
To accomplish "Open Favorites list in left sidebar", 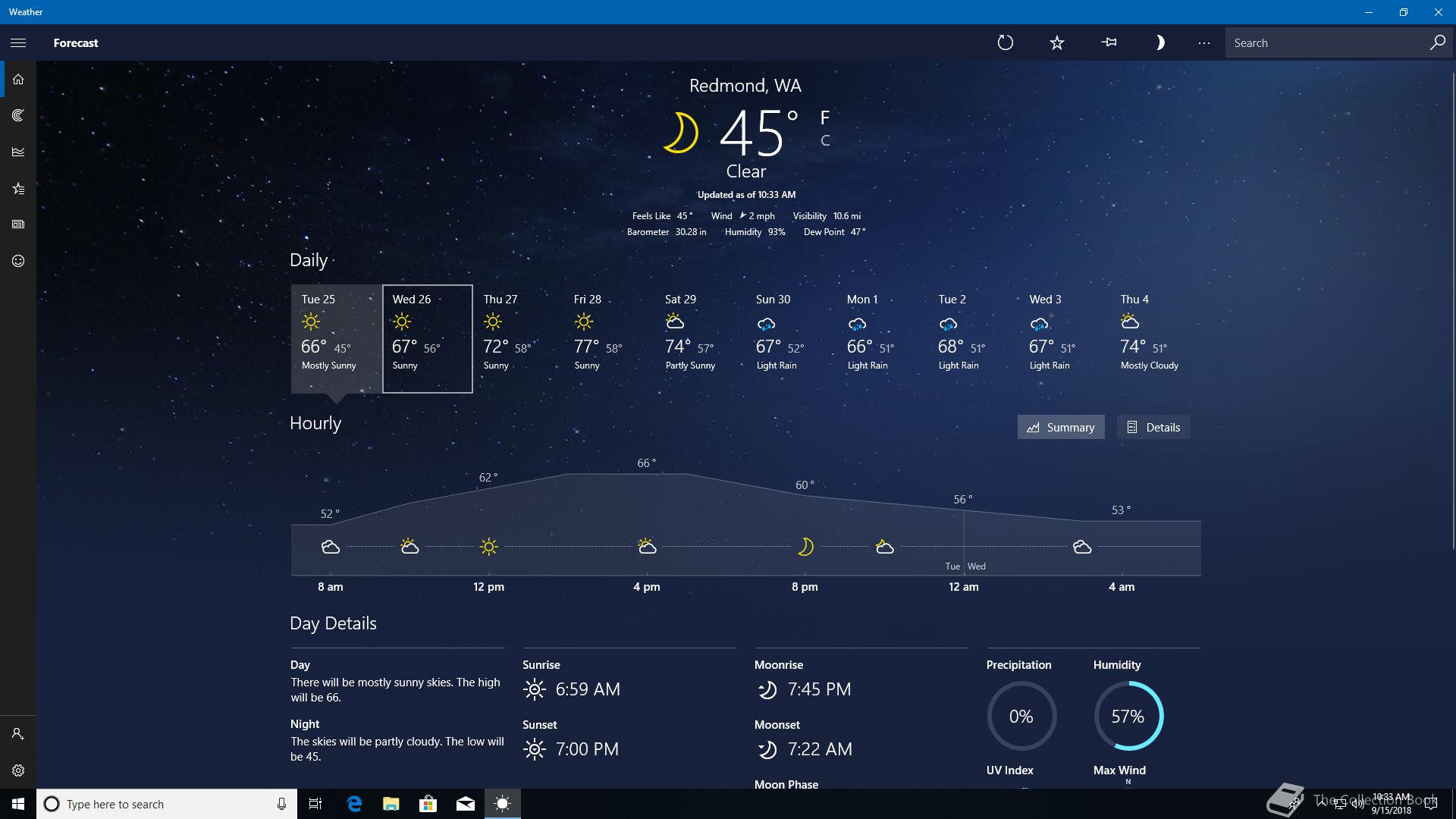I will 18,188.
